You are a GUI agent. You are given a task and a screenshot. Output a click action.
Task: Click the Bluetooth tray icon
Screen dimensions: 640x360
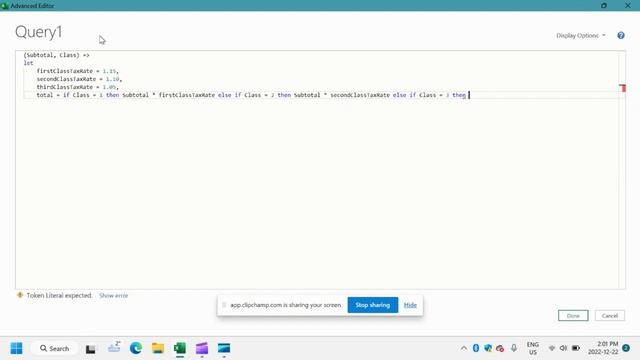476,348
